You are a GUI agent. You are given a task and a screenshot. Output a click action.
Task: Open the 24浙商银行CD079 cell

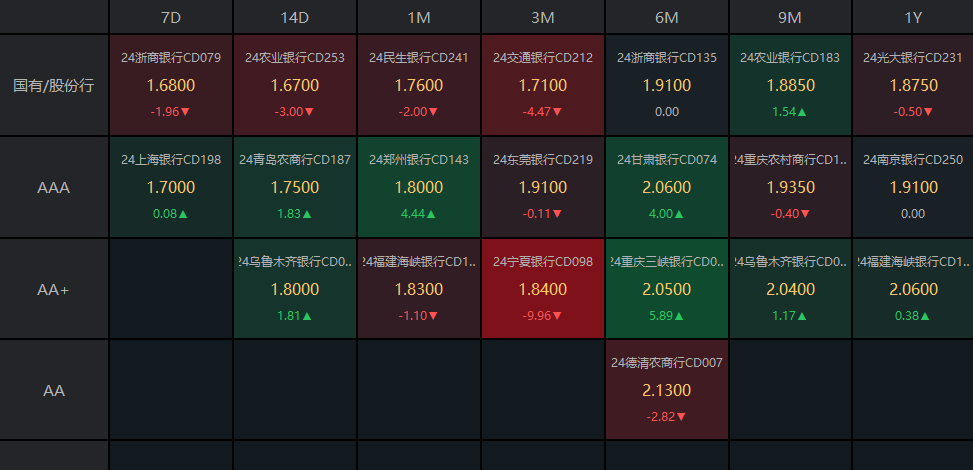(x=171, y=85)
